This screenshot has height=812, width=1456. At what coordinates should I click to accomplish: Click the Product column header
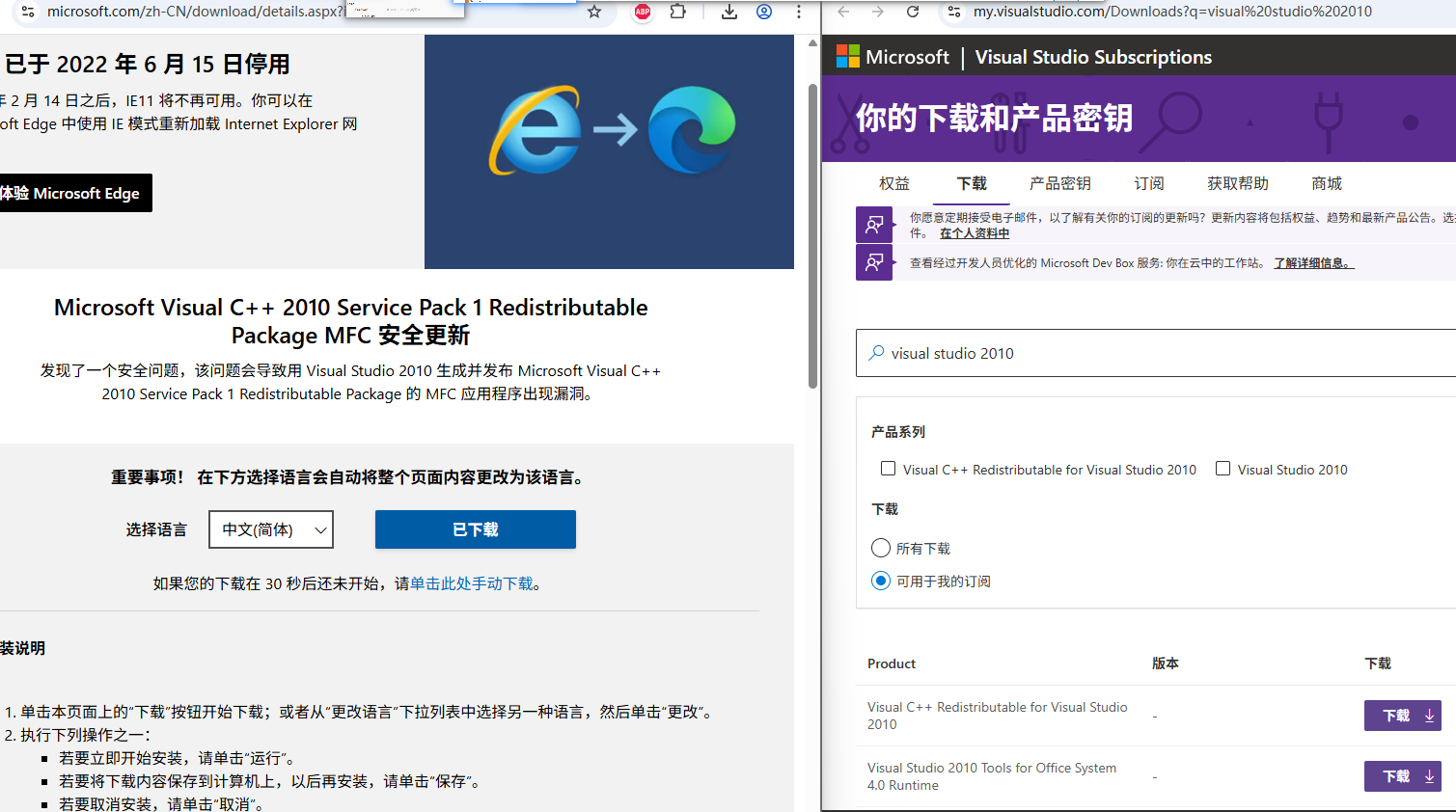[892, 663]
